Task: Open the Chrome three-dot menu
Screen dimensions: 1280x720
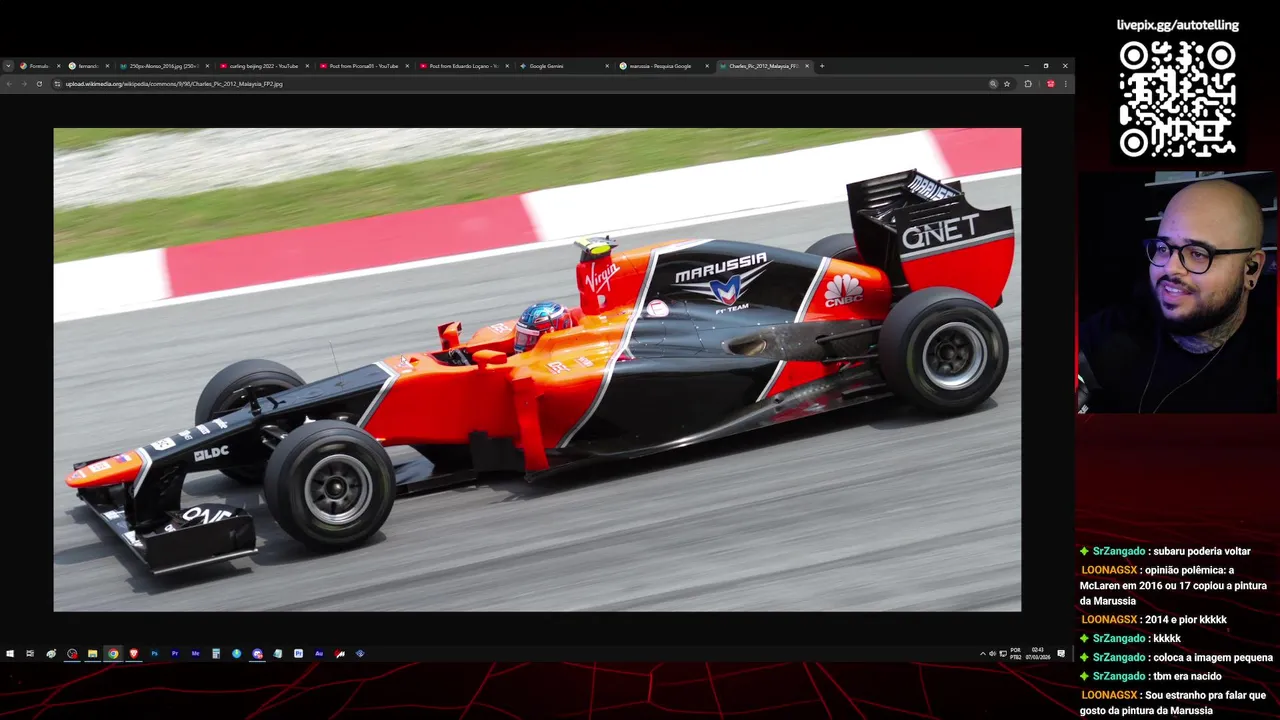Action: coord(1065,84)
